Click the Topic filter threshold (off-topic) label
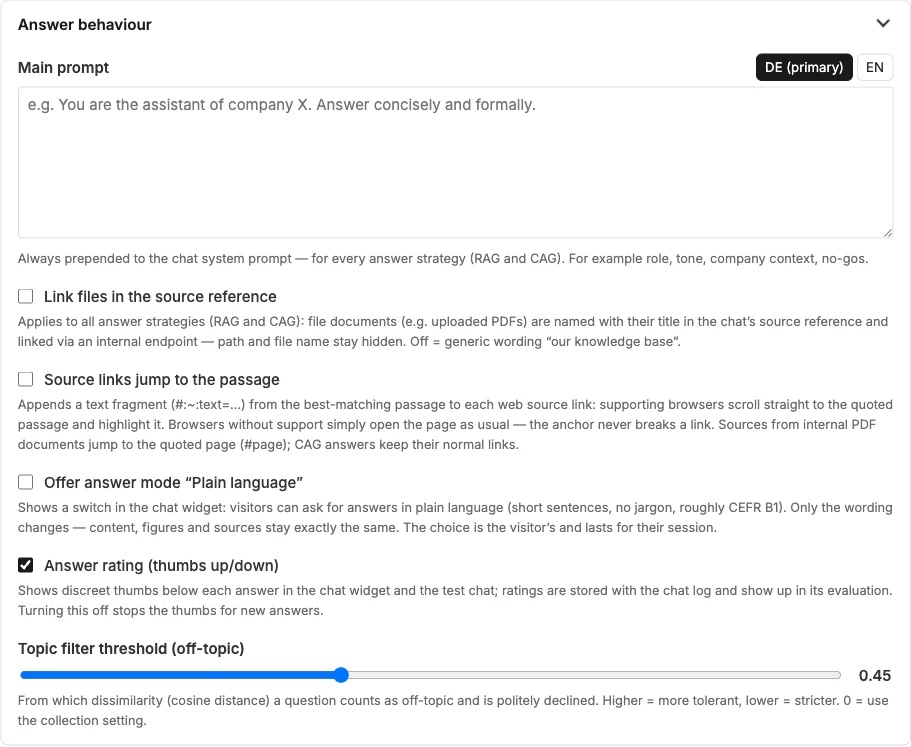This screenshot has width=911, height=747. tap(131, 648)
